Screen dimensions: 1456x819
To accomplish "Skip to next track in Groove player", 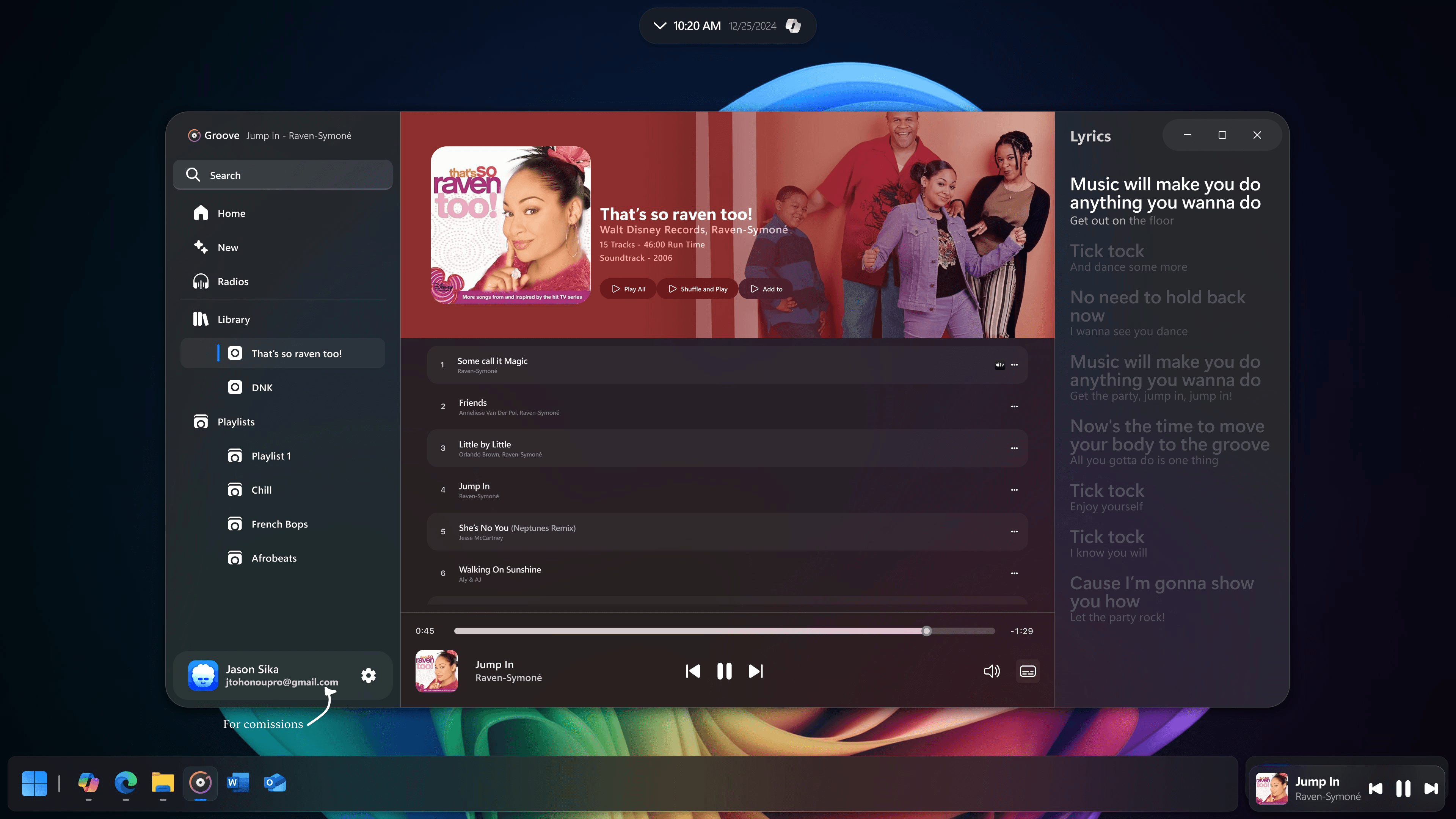I will pyautogui.click(x=756, y=671).
